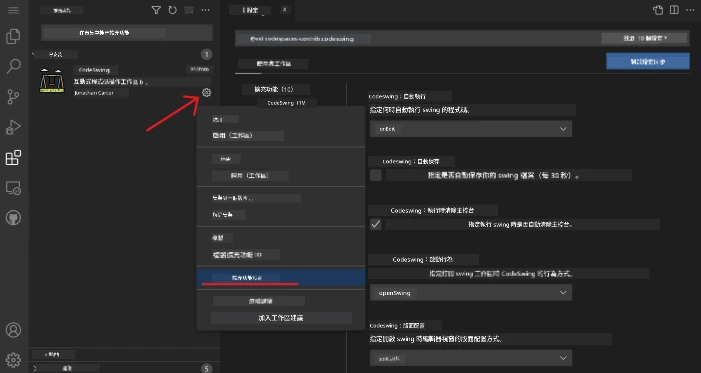Expand the collapsed section at sidebar bottom

pos(35,369)
